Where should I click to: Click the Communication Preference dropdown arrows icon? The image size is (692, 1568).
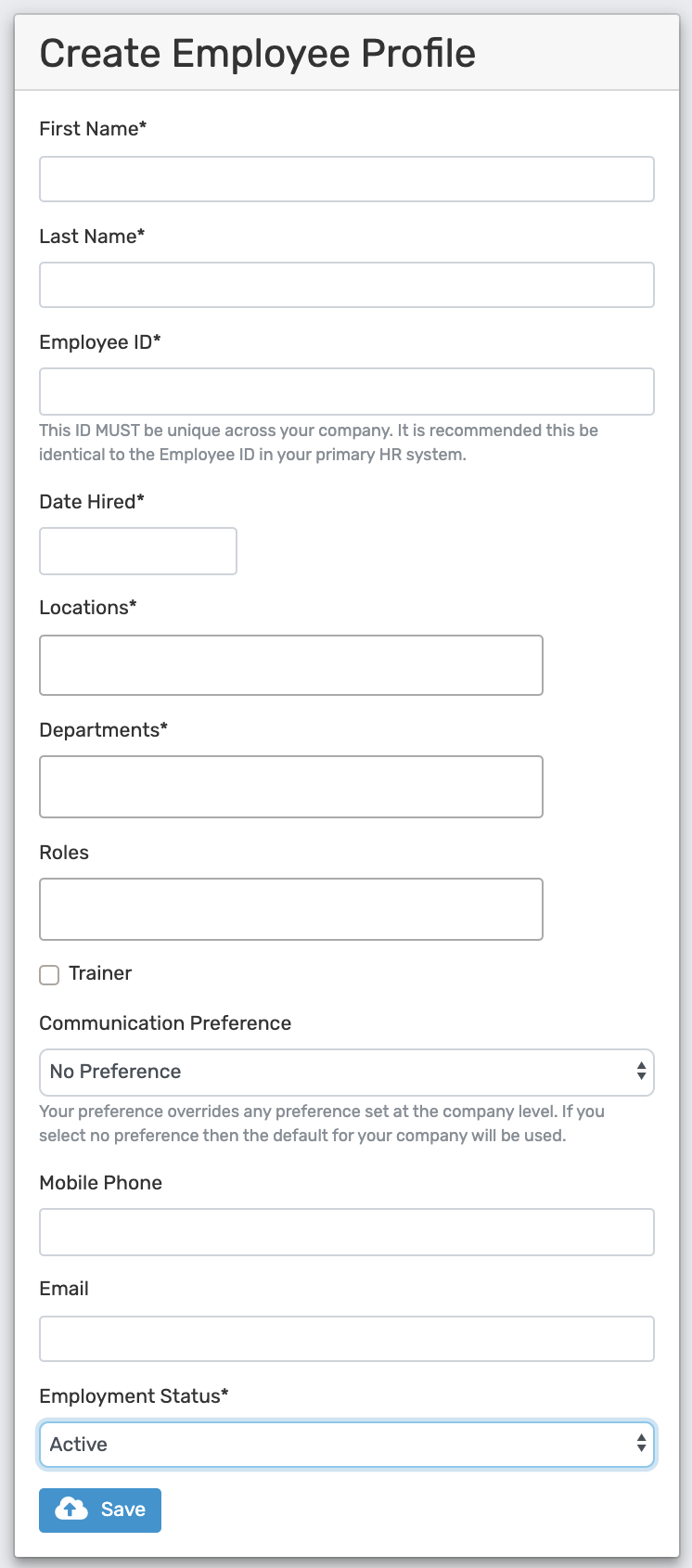point(642,1071)
